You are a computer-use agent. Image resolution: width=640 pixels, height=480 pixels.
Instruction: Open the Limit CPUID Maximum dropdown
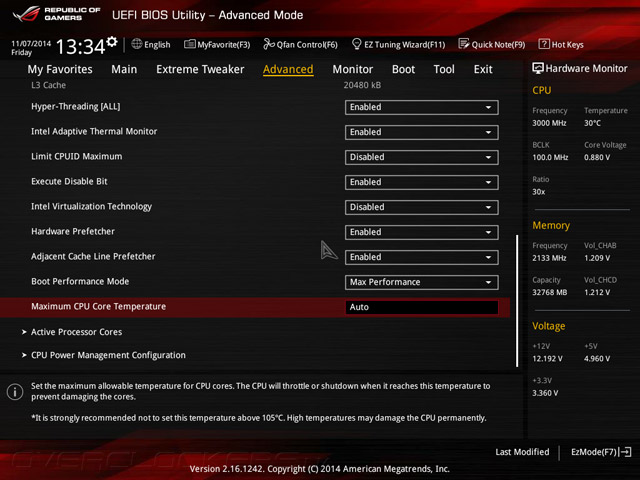(421, 157)
